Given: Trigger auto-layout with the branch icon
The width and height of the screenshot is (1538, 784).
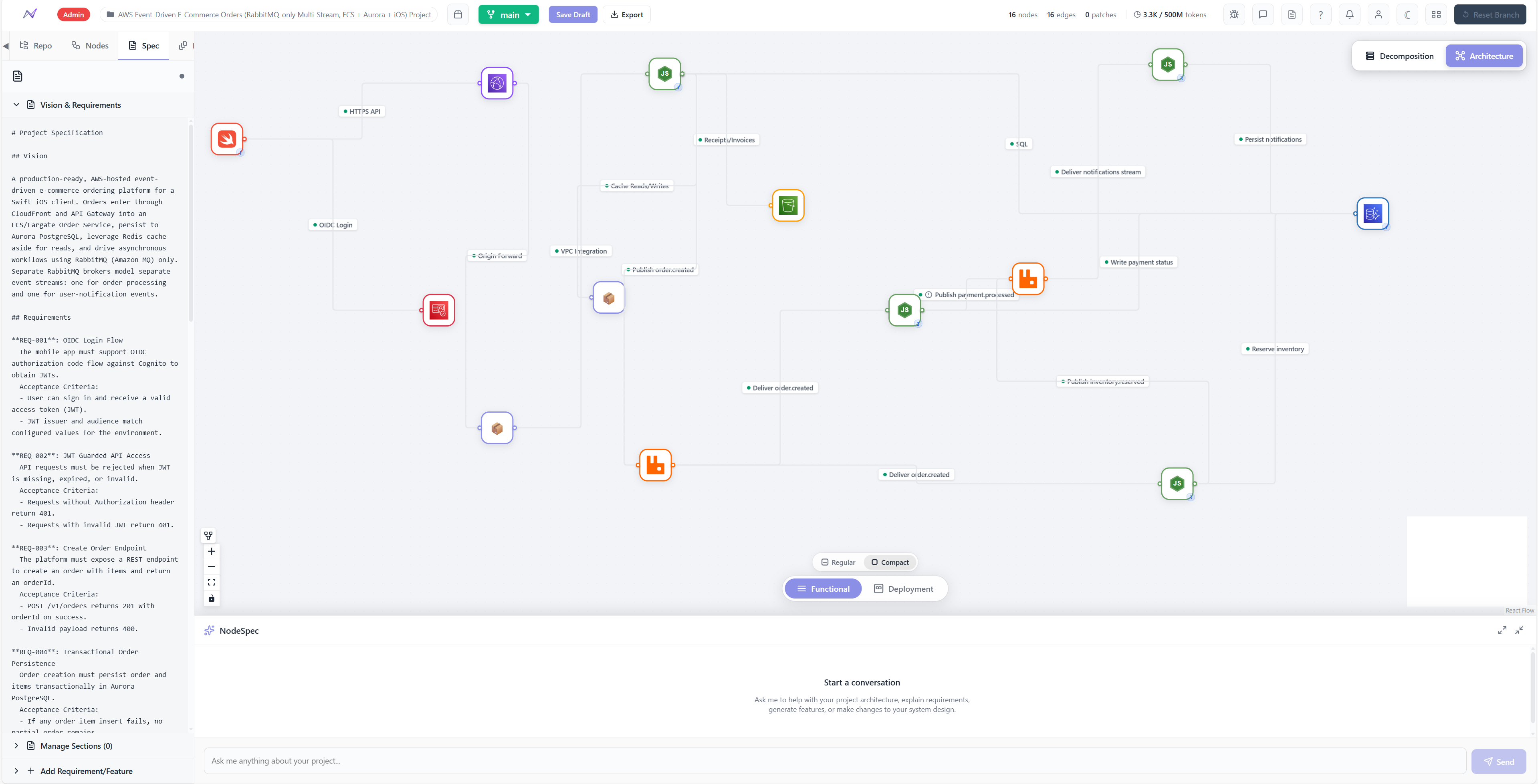Looking at the screenshot, I should coord(208,535).
